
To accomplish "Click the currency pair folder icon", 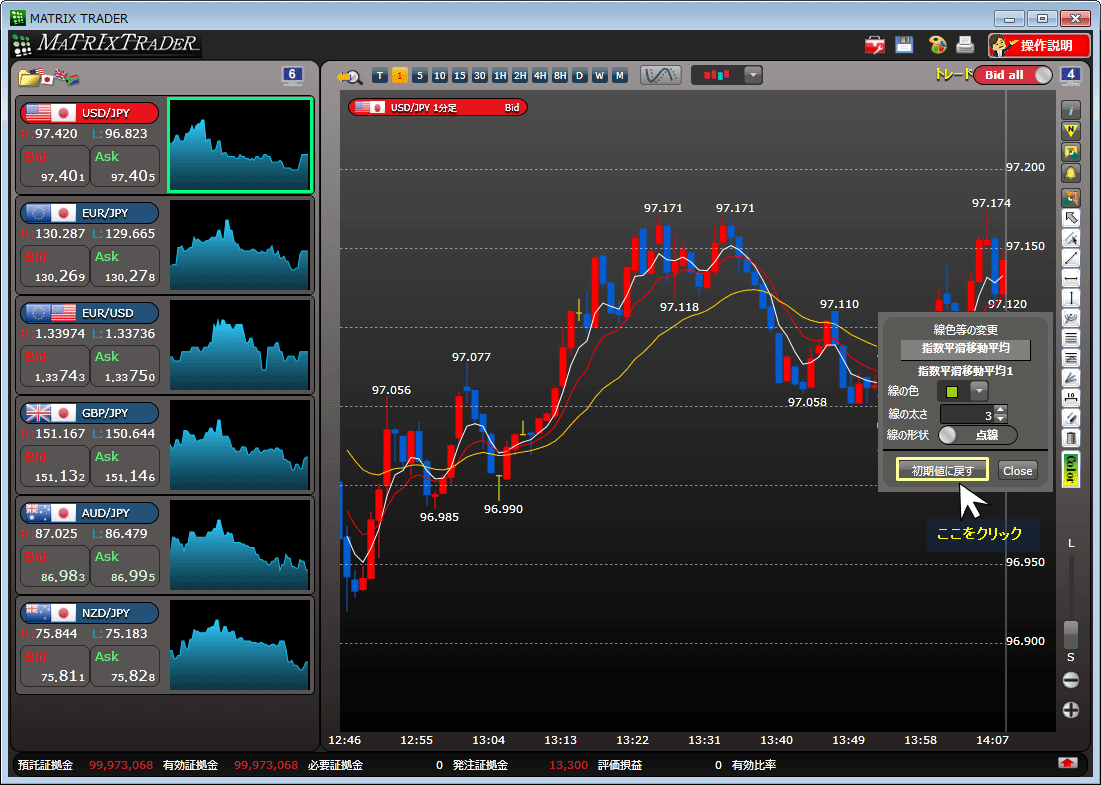I will [48, 77].
